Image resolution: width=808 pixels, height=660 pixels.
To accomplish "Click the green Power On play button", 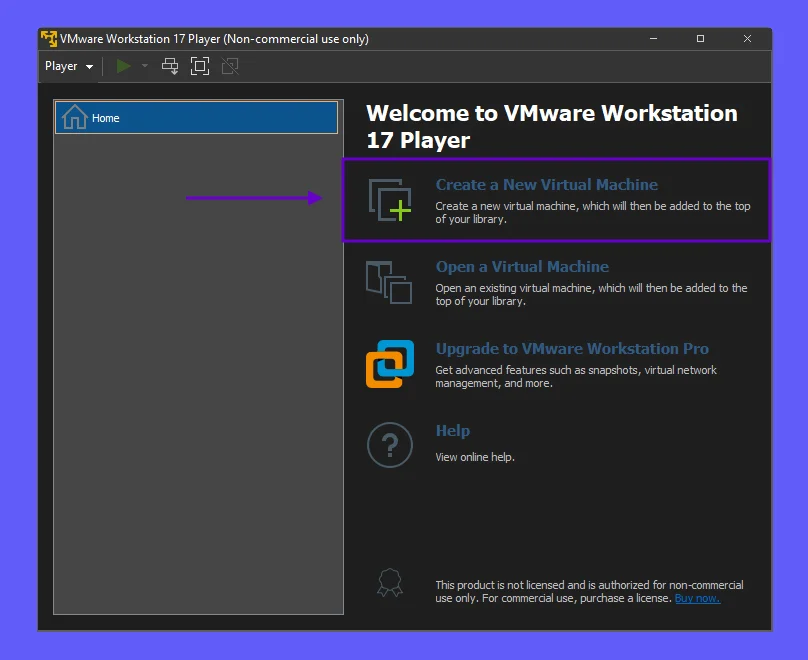I will (124, 66).
